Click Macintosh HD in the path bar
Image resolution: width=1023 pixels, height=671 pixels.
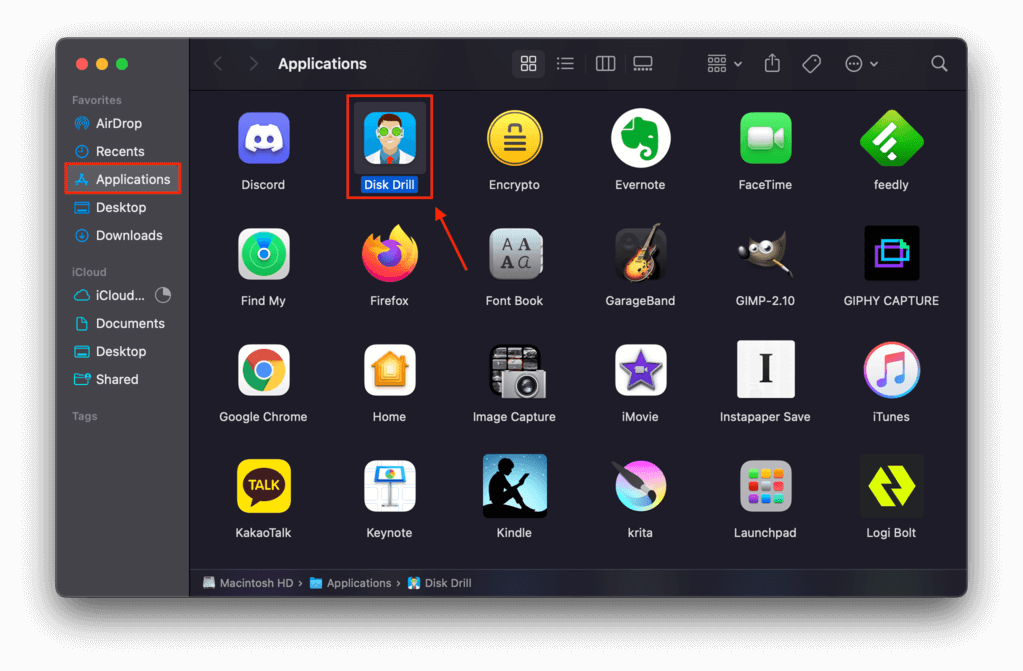coord(249,583)
